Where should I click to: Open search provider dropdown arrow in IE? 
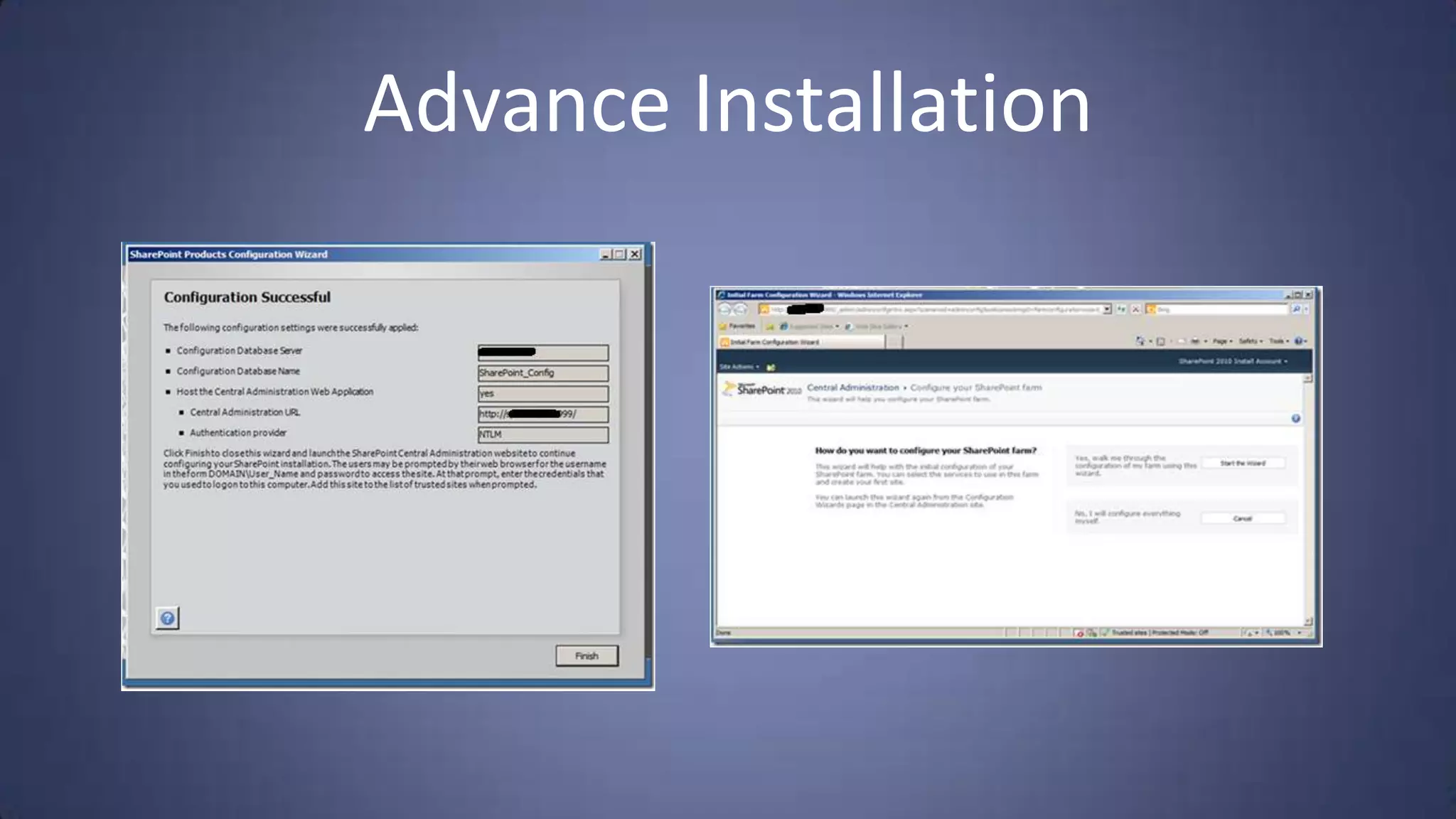click(x=1307, y=309)
